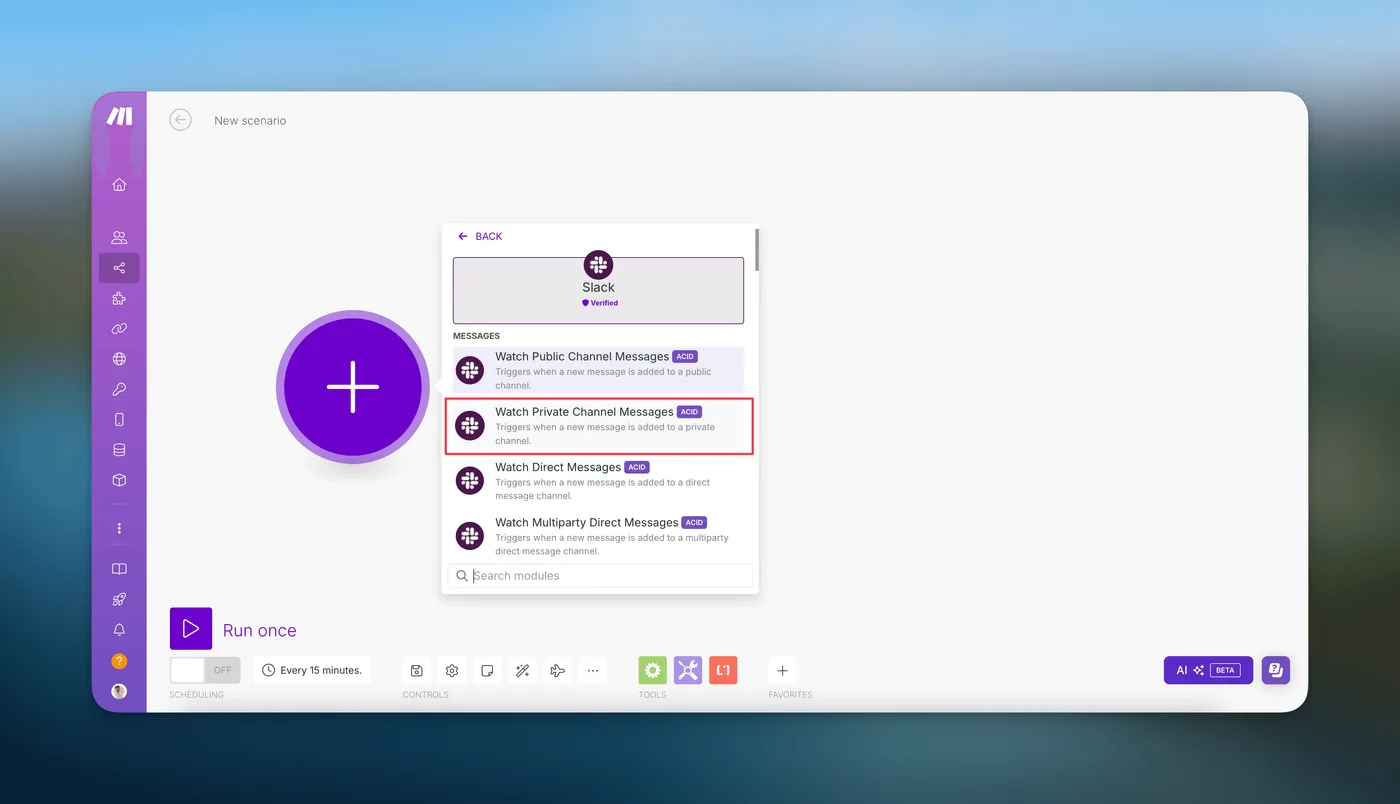The width and height of the screenshot is (1400, 804).
Task: Open the user avatar at sidebar bottom
Action: (x=119, y=691)
